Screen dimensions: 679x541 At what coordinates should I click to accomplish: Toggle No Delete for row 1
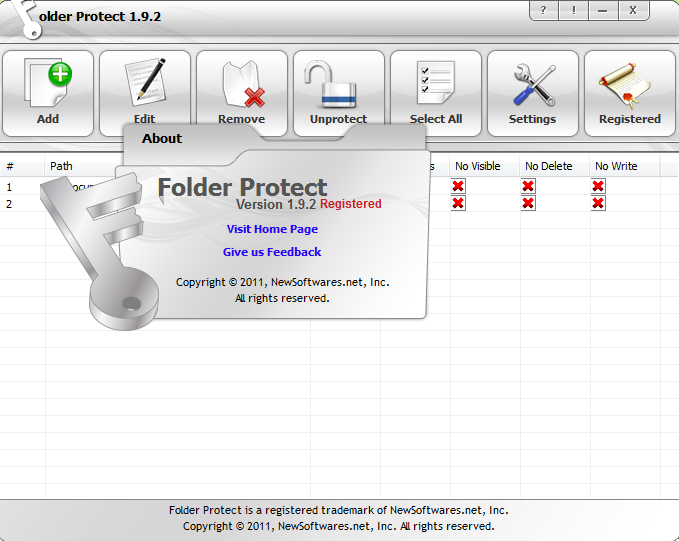tap(528, 186)
